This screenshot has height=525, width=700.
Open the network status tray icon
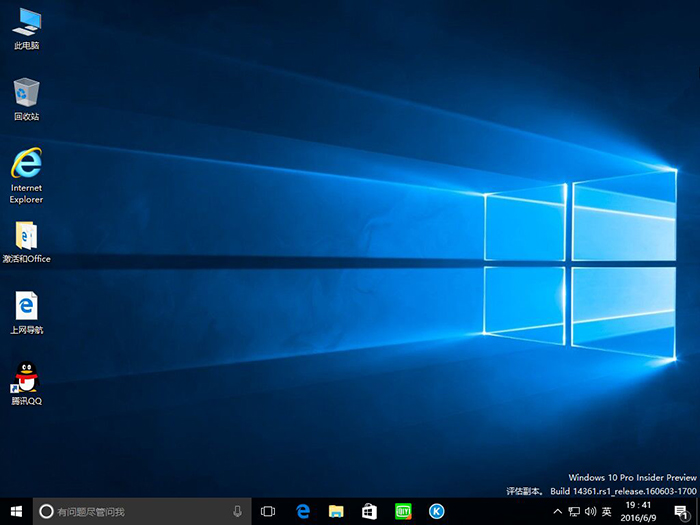pyautogui.click(x=574, y=511)
